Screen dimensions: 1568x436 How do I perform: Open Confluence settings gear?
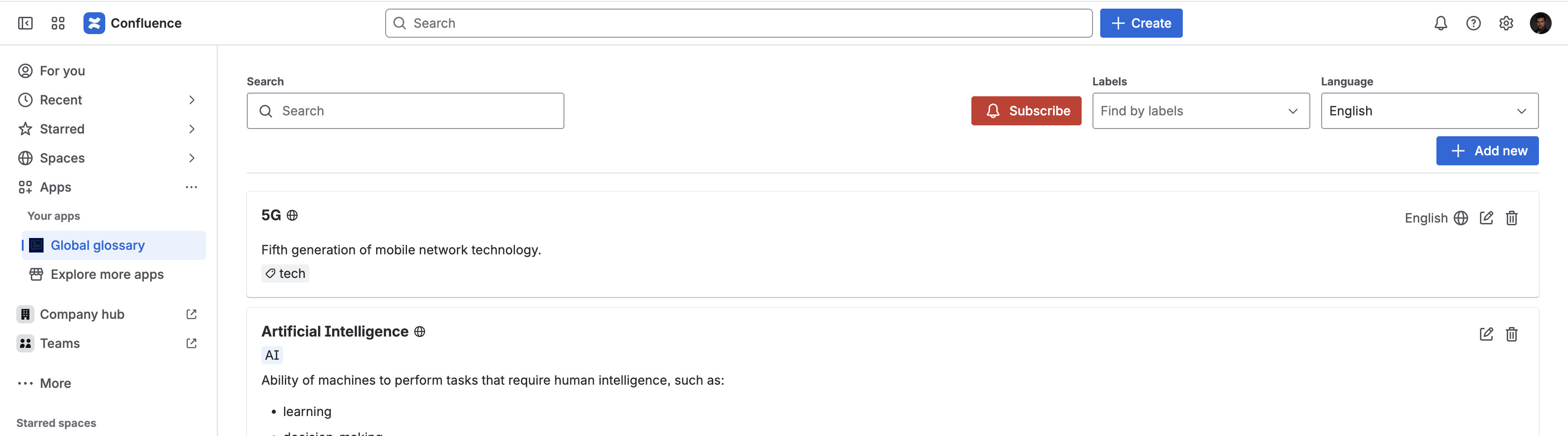(1506, 23)
